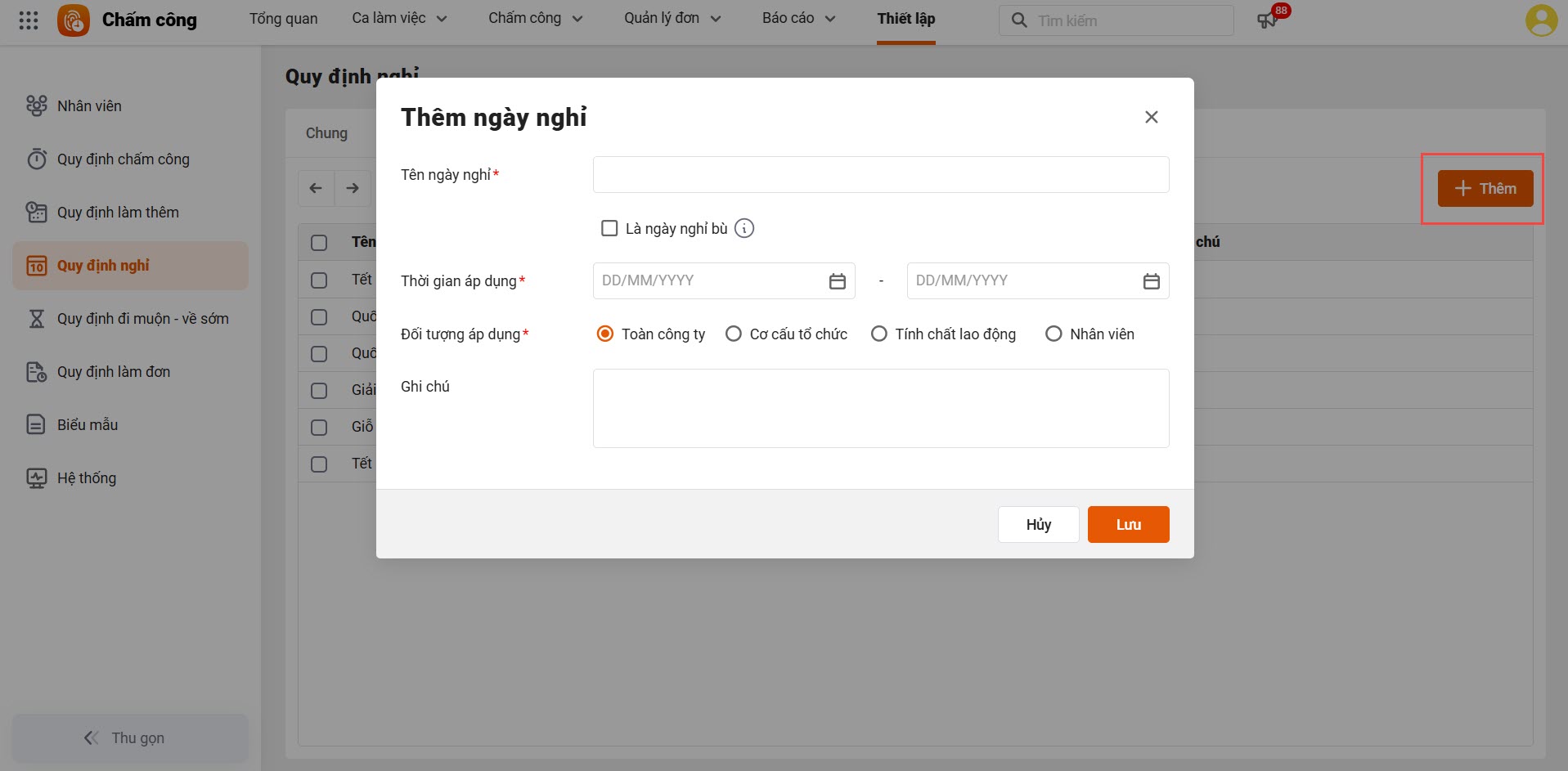Select the Nhân viên radio option
1568x771 pixels.
point(1054,334)
